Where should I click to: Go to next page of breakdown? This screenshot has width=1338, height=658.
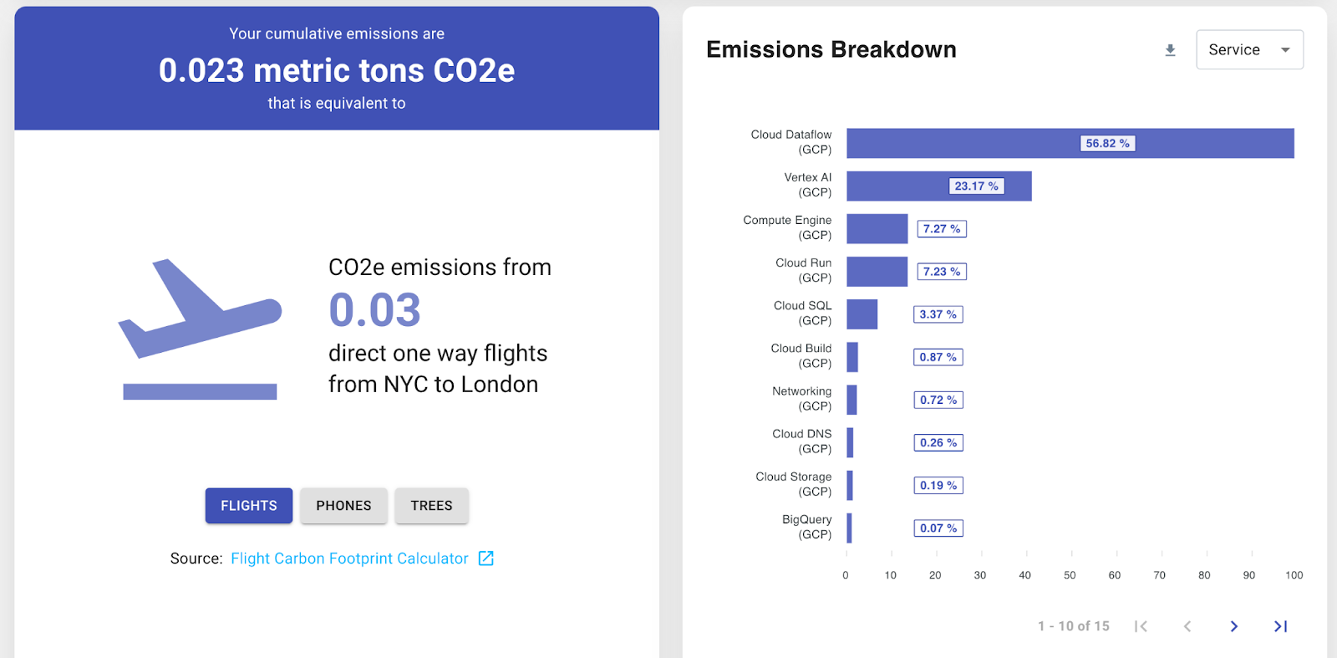1234,626
